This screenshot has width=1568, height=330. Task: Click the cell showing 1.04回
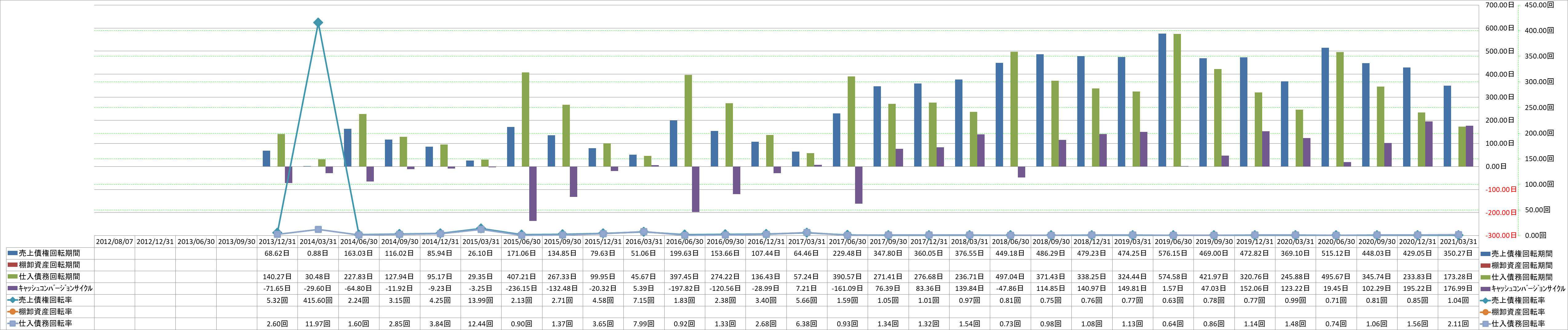(x=1458, y=300)
